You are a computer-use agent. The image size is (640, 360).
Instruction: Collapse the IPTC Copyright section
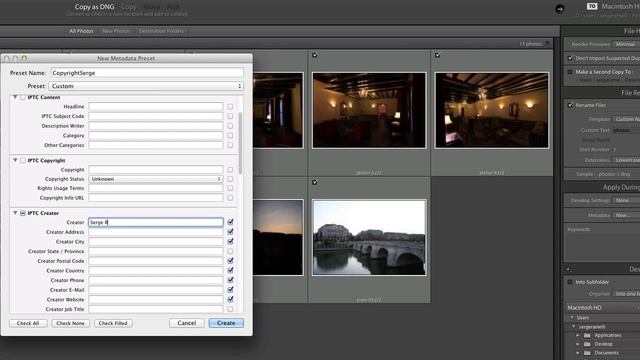(x=15, y=160)
